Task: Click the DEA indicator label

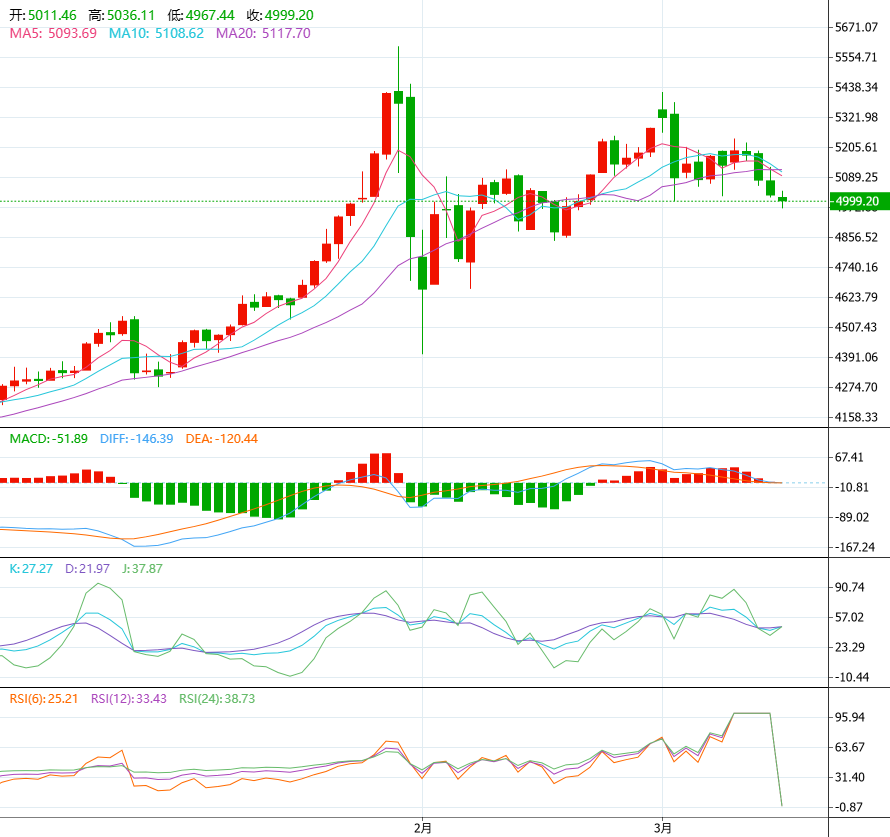Action: 221,439
